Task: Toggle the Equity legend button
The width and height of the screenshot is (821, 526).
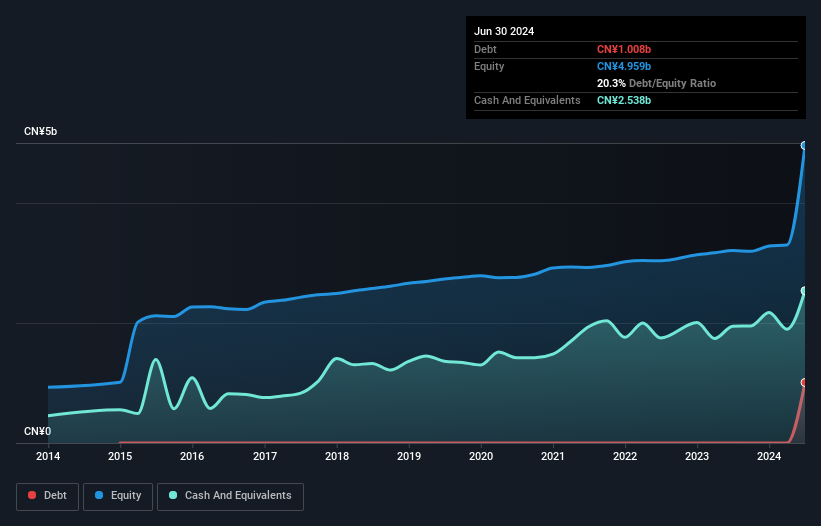Action: pyautogui.click(x=118, y=496)
